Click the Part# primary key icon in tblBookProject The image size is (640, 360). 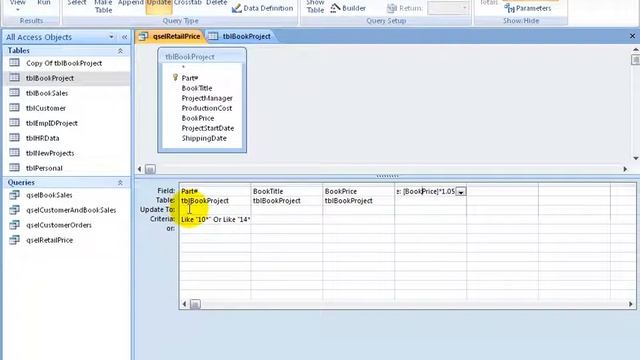coord(175,77)
